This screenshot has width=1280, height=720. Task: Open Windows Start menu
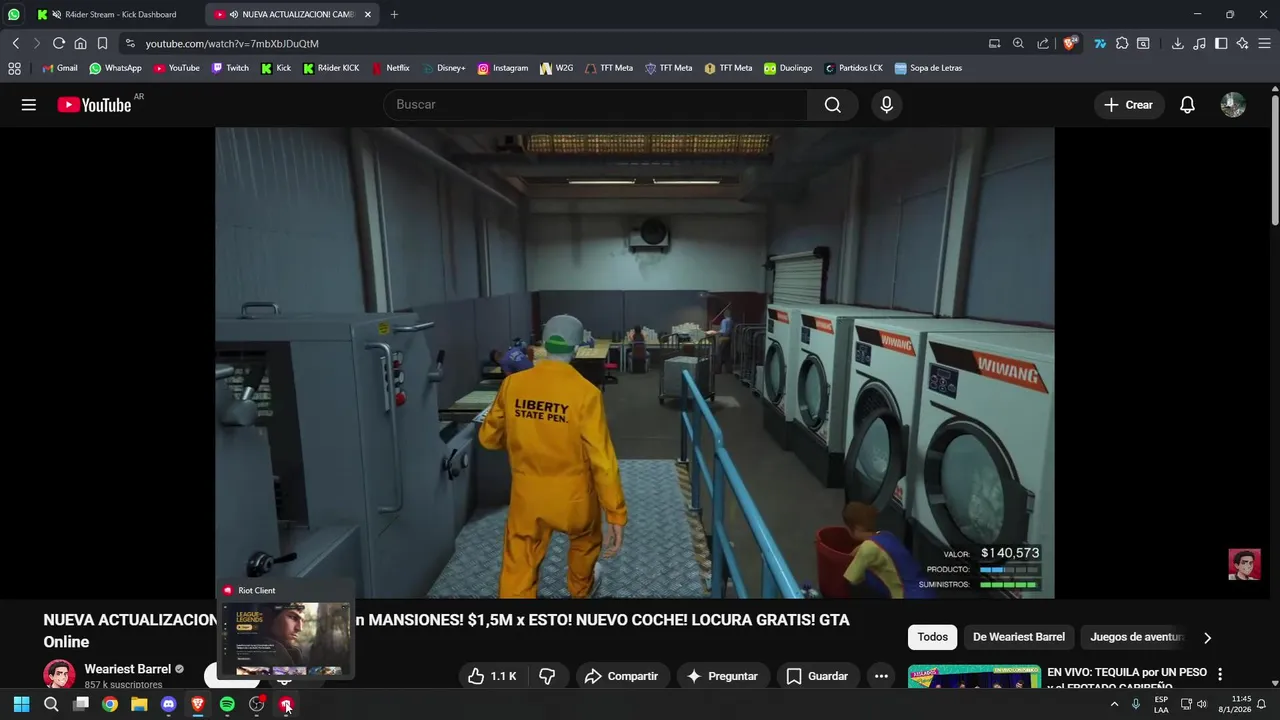[21, 705]
